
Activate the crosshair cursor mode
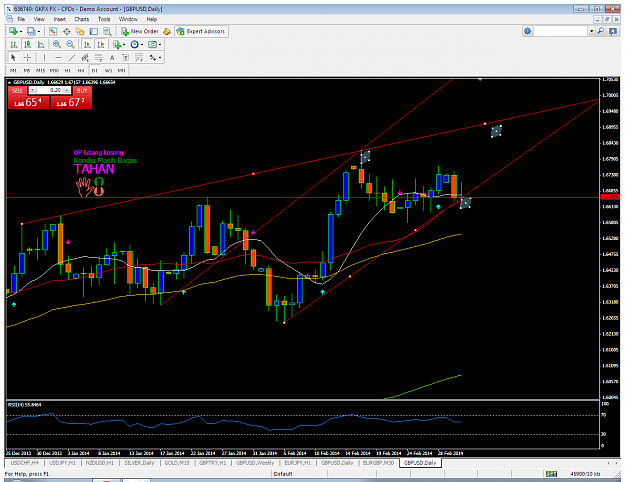pos(27,58)
